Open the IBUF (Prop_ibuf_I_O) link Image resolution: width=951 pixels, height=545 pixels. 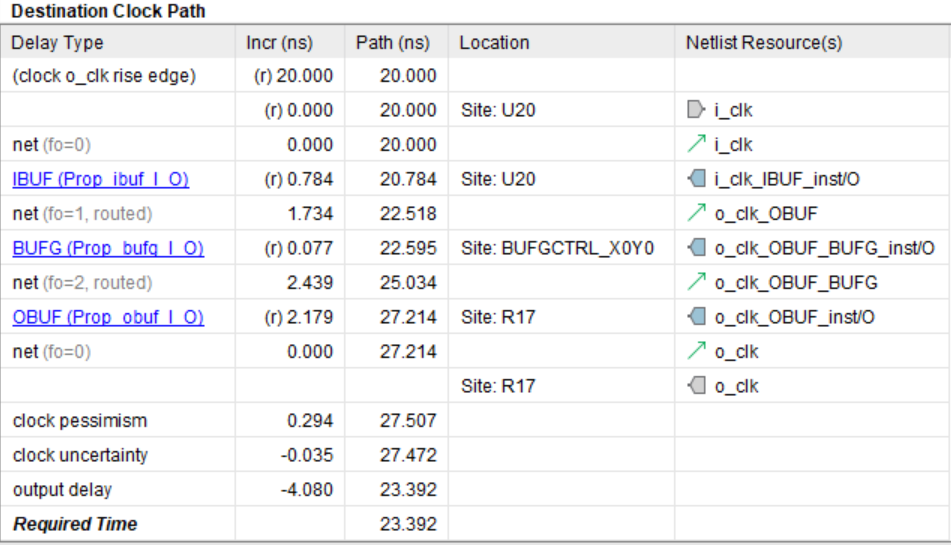pyautogui.click(x=100, y=180)
